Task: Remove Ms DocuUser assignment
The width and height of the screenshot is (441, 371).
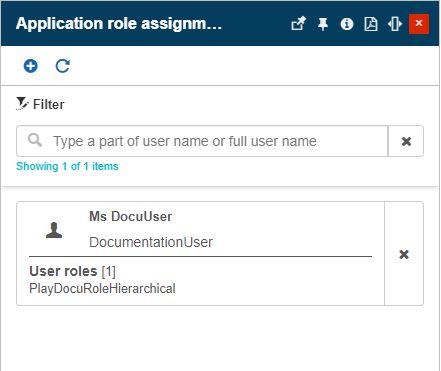Action: click(404, 254)
